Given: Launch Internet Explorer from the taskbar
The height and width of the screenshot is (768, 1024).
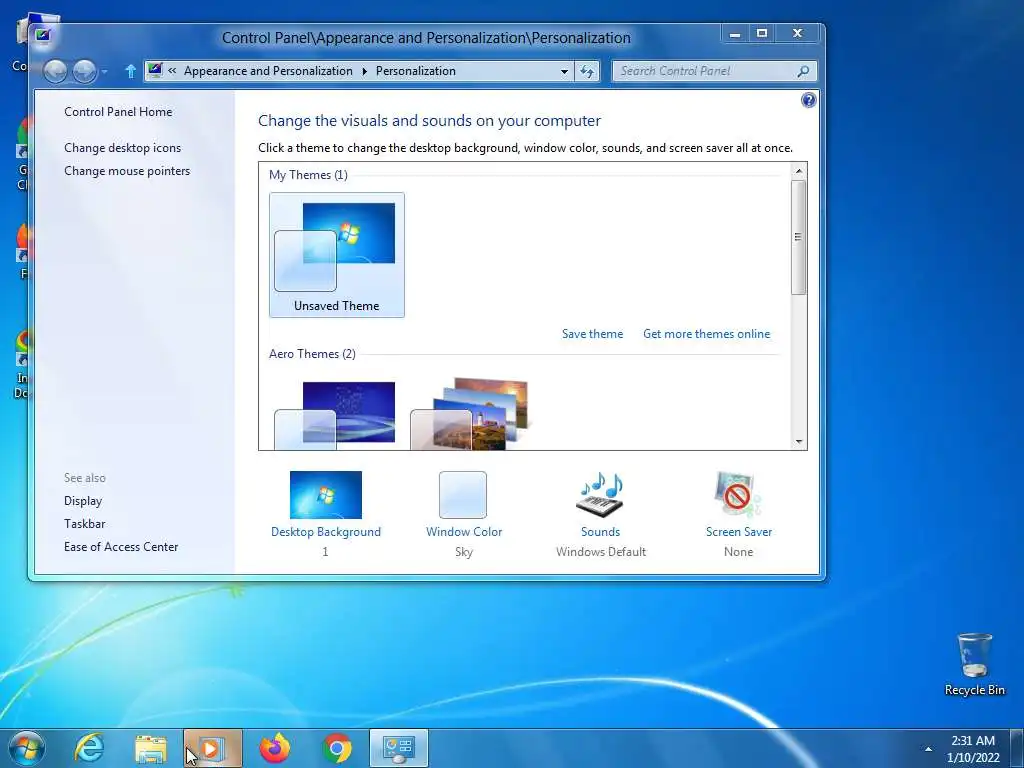Looking at the screenshot, I should tap(89, 748).
